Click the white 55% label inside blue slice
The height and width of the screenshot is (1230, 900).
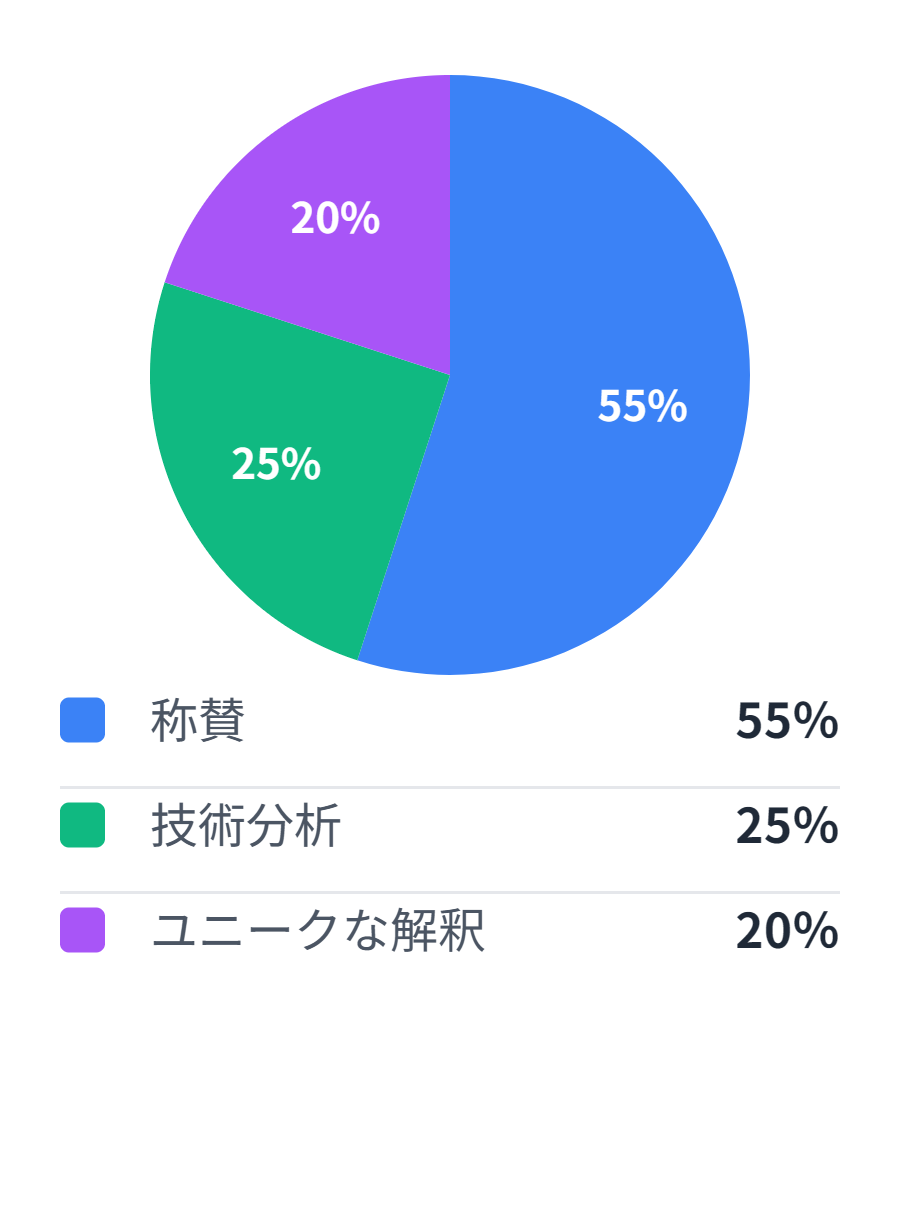pos(642,406)
